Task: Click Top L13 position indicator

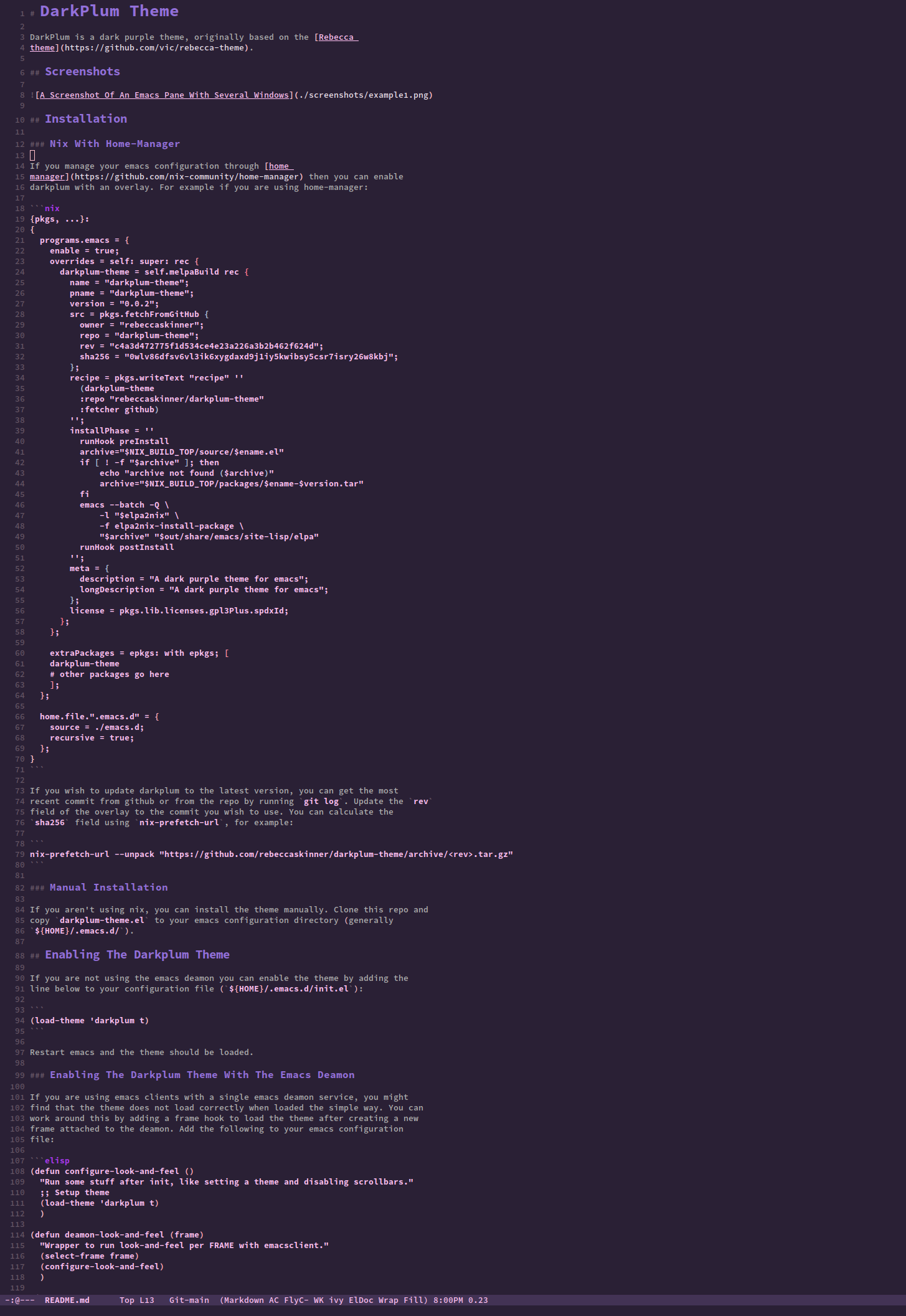Action: coord(137,1300)
